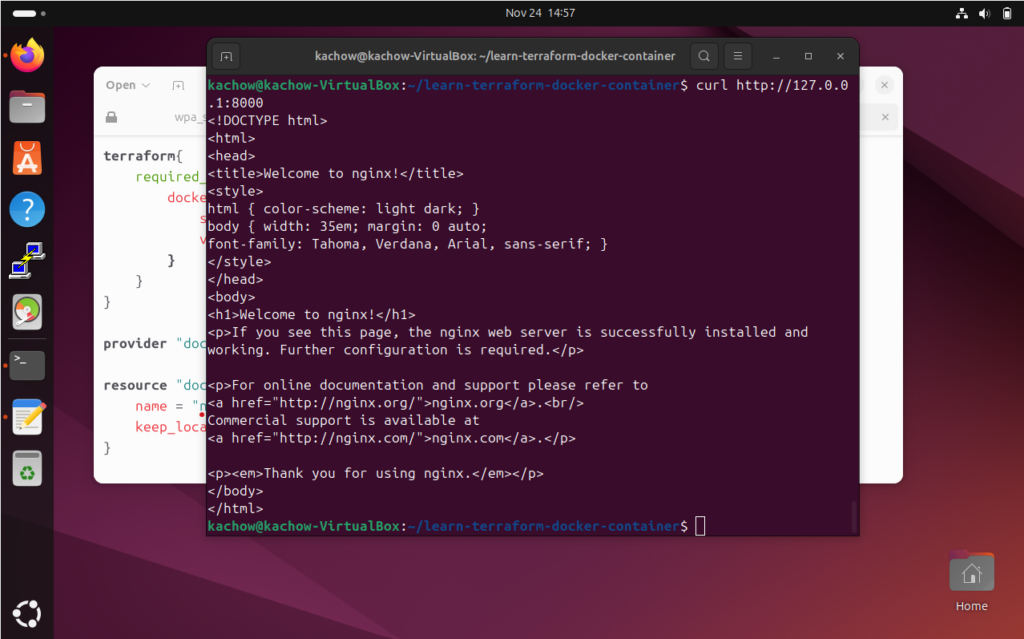Open the Trash dock icon

27,468
